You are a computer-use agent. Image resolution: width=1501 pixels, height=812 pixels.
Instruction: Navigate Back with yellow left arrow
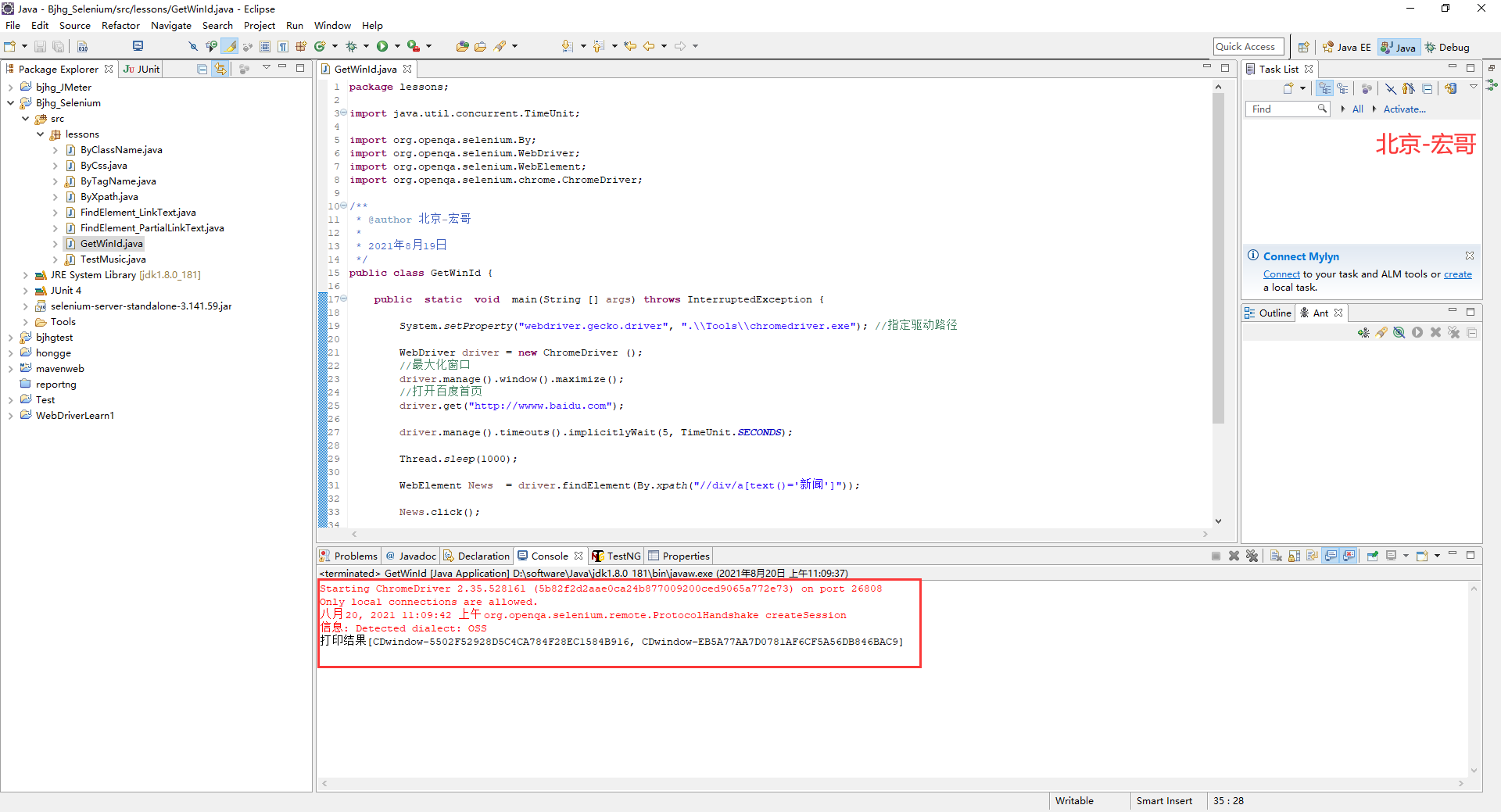(649, 47)
